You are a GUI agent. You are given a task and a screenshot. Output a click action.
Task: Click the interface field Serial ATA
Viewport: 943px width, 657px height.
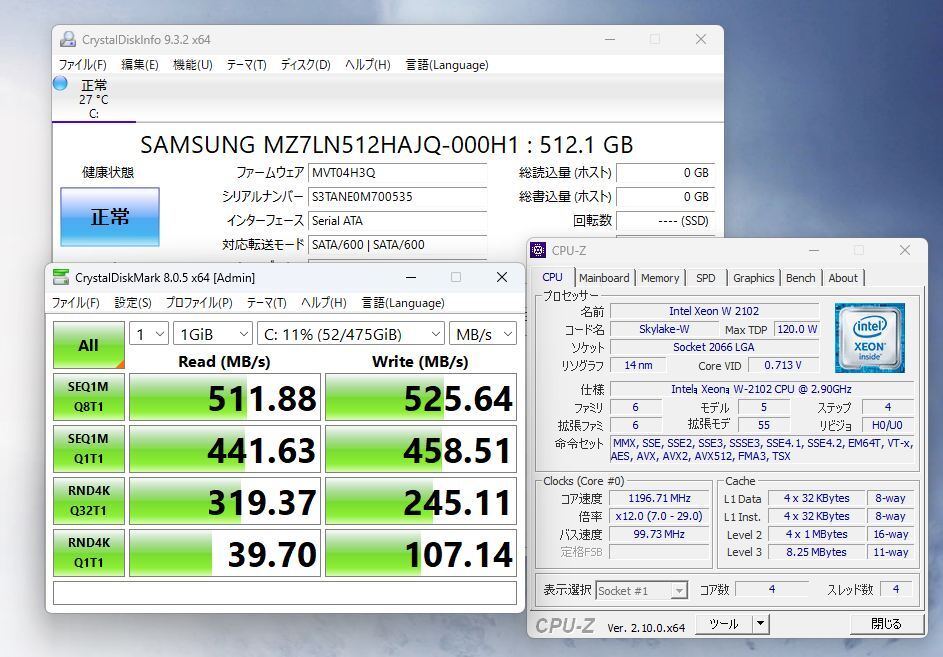pyautogui.click(x=397, y=221)
